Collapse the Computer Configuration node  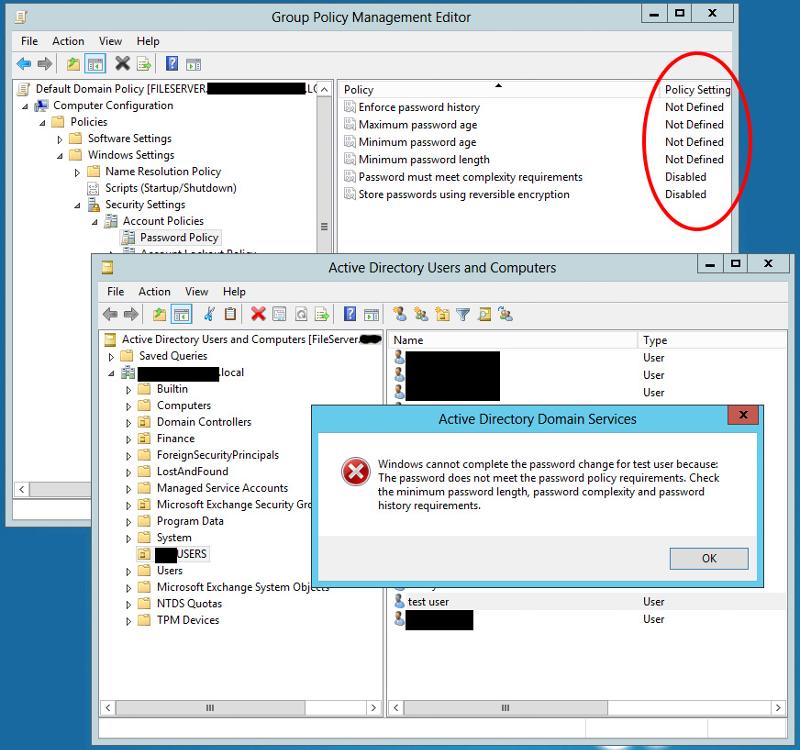[25, 106]
